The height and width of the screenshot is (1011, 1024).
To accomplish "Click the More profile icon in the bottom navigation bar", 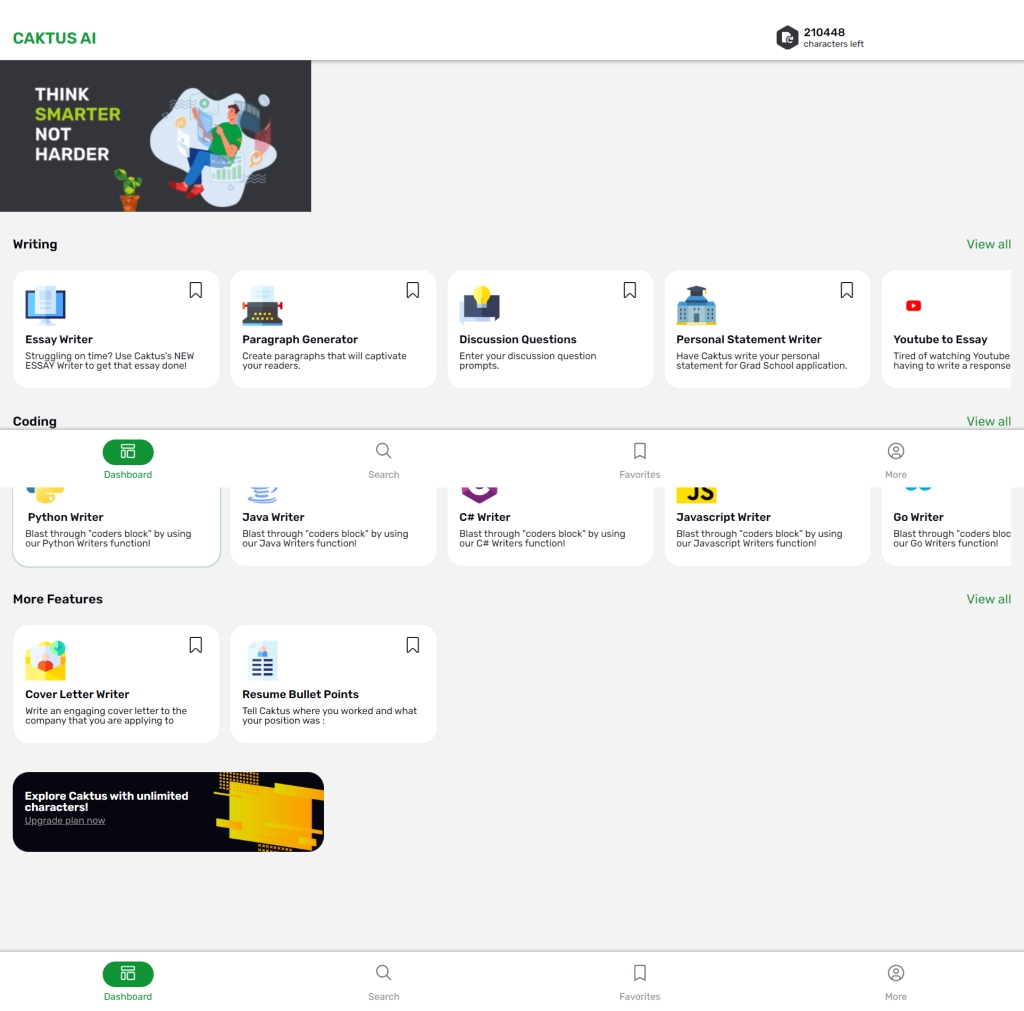I will [x=896, y=972].
